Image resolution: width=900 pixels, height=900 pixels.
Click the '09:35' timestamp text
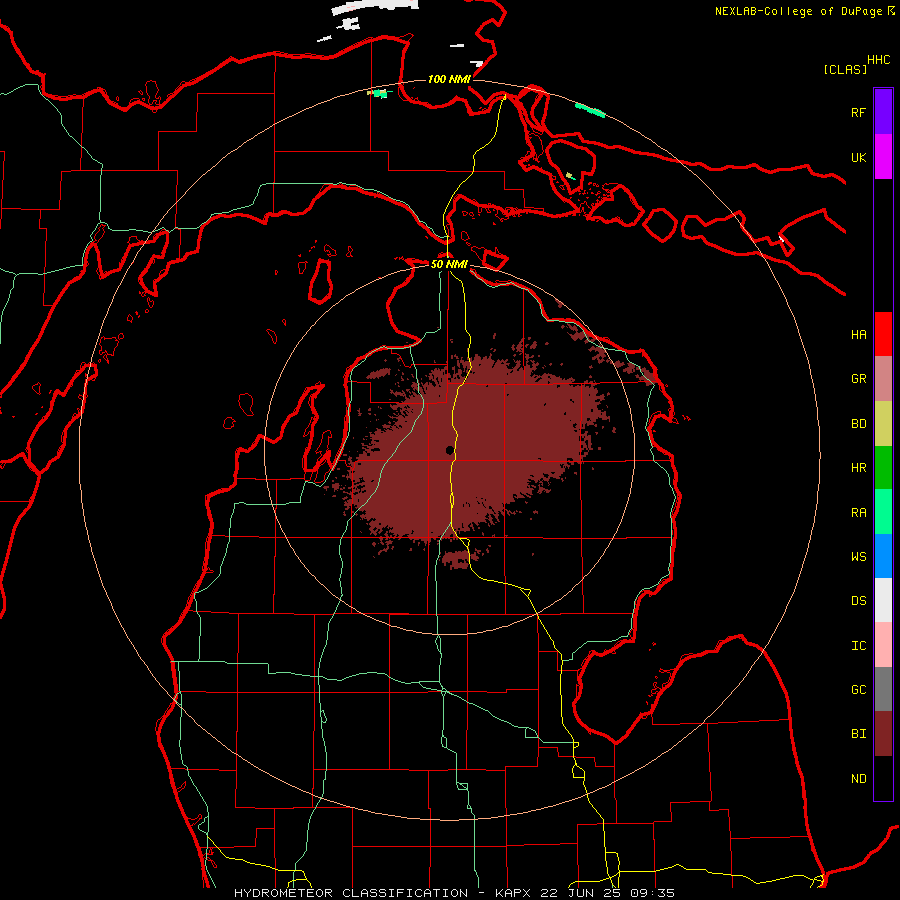pos(652,893)
